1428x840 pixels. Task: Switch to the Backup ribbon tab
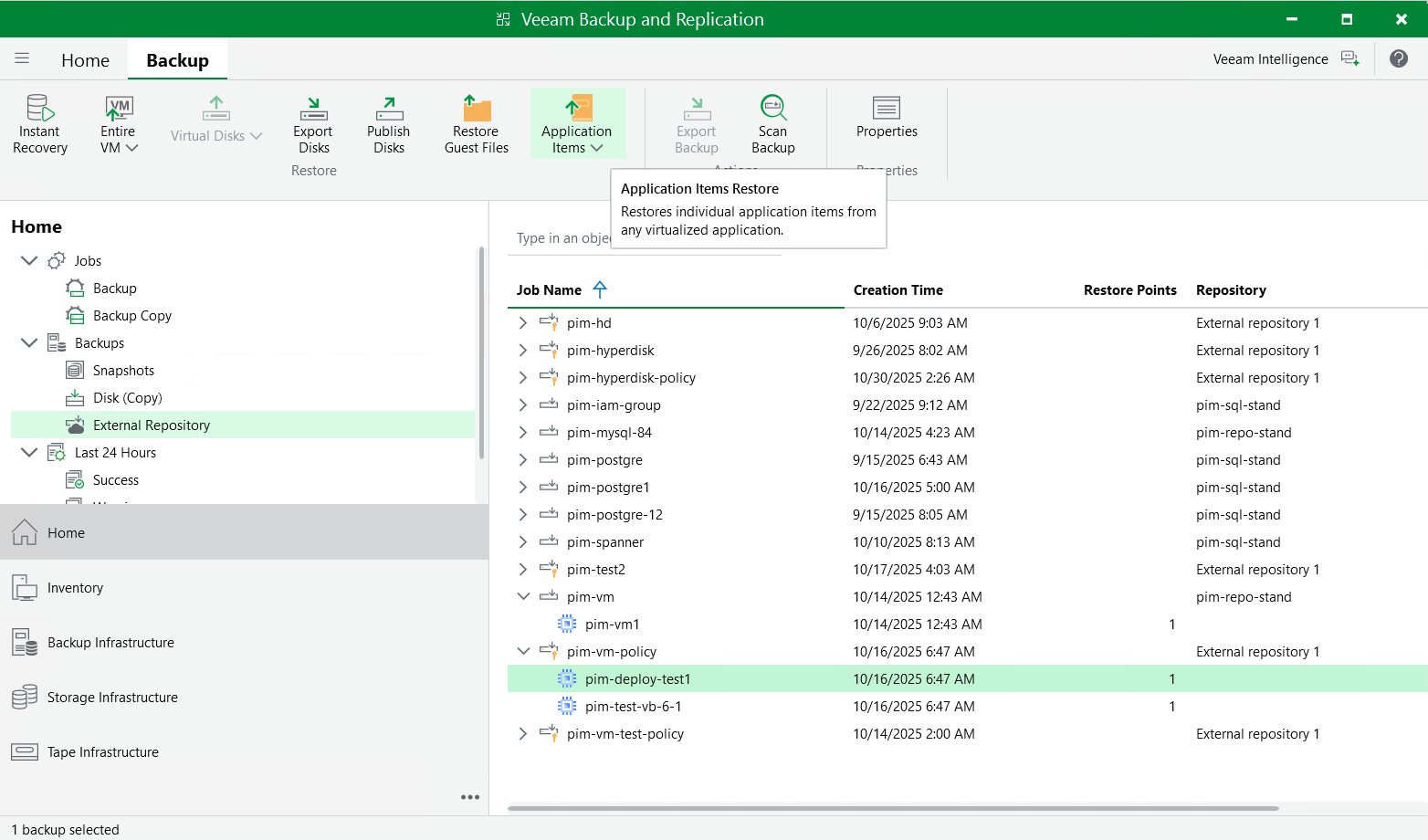tap(177, 60)
